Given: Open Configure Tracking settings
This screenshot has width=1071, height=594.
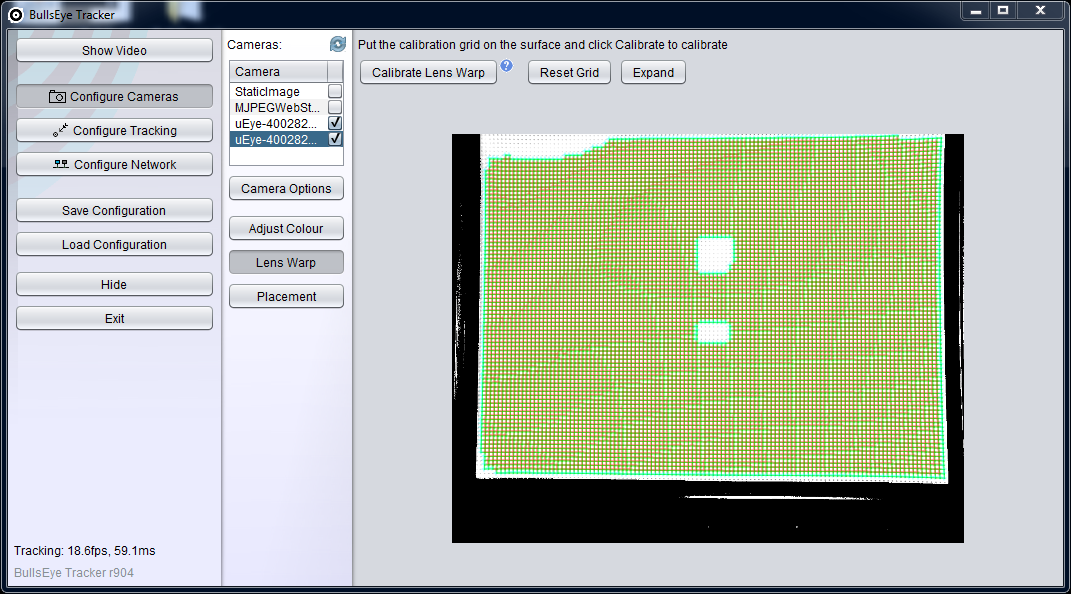Looking at the screenshot, I should [114, 131].
